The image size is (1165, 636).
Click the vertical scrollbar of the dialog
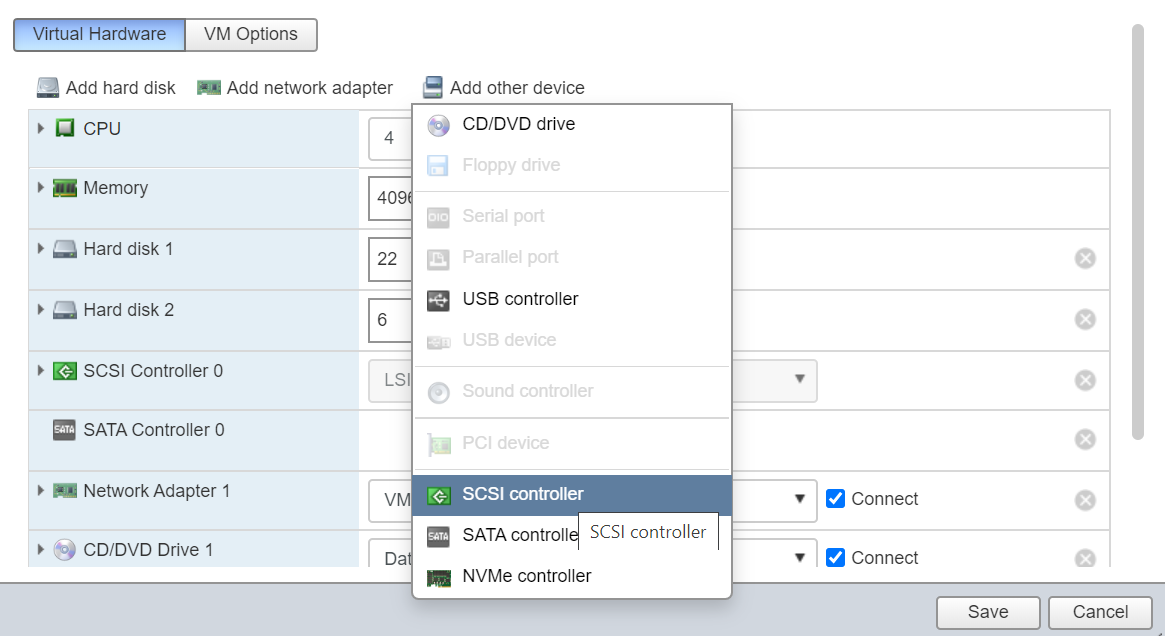pyautogui.click(x=1137, y=230)
